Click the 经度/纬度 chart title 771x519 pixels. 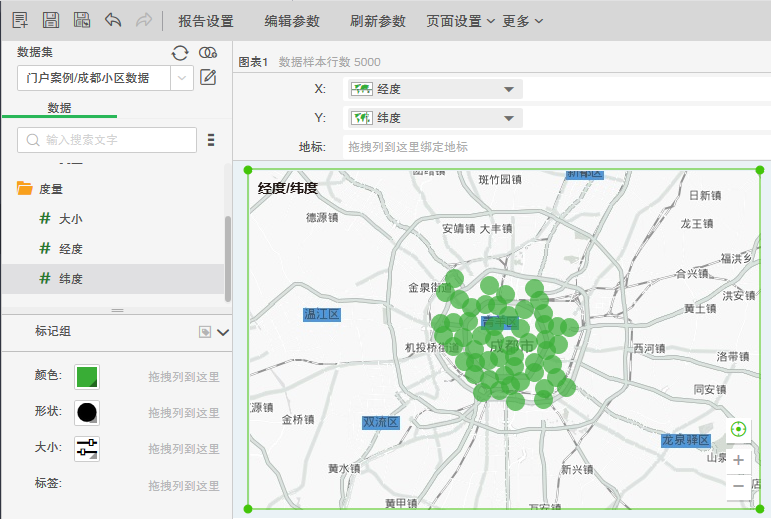[x=288, y=188]
